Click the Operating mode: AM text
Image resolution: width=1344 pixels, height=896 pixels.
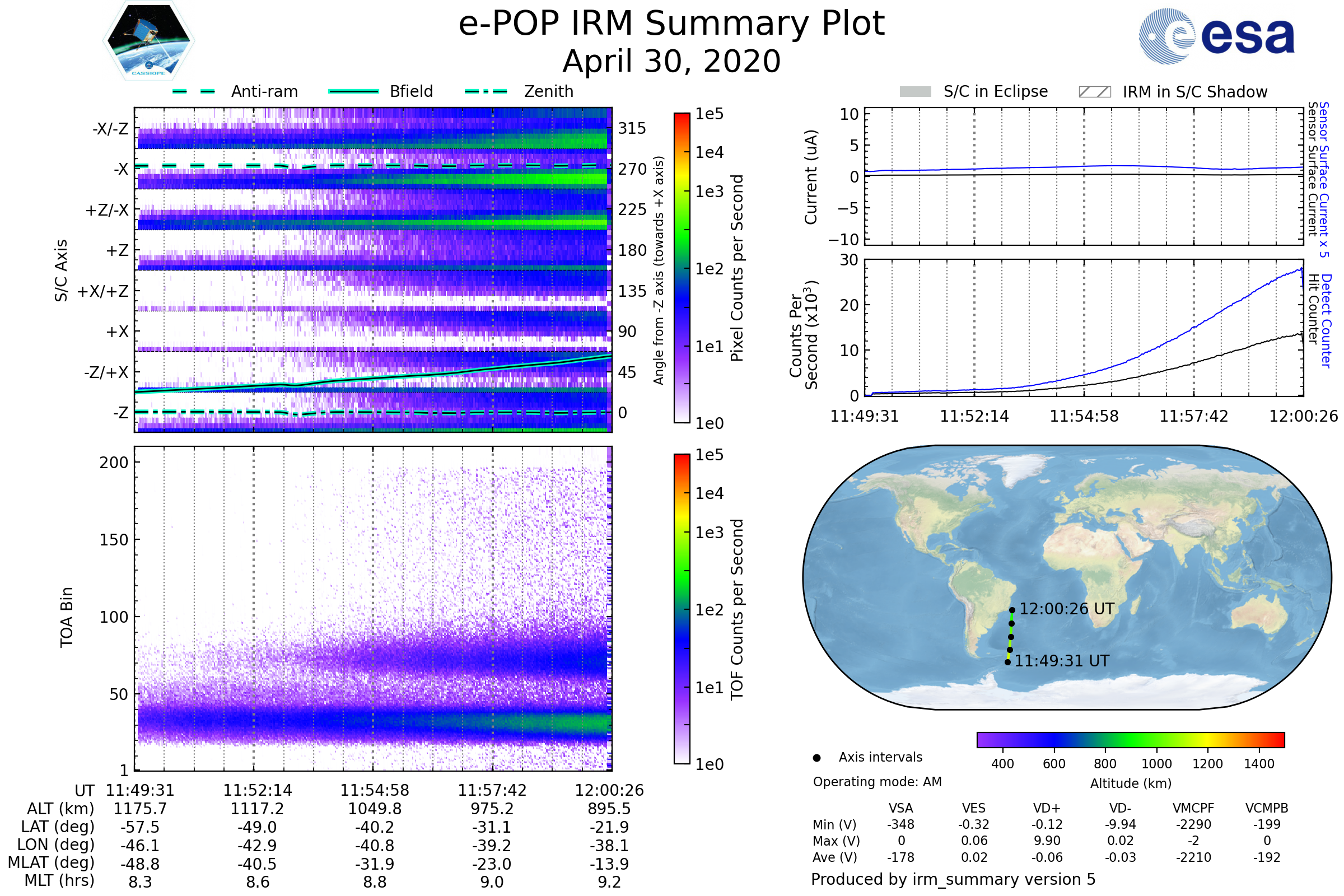tap(876, 782)
